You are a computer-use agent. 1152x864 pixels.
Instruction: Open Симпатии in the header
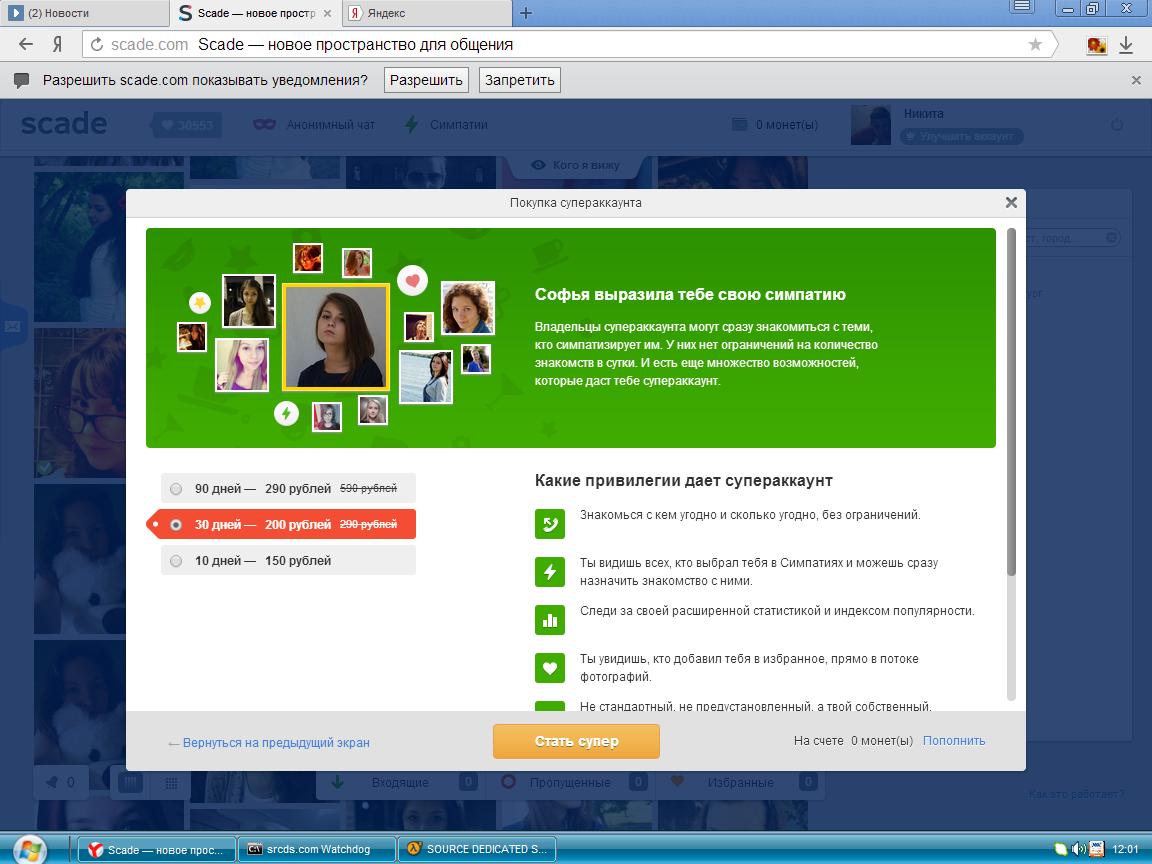coord(446,125)
